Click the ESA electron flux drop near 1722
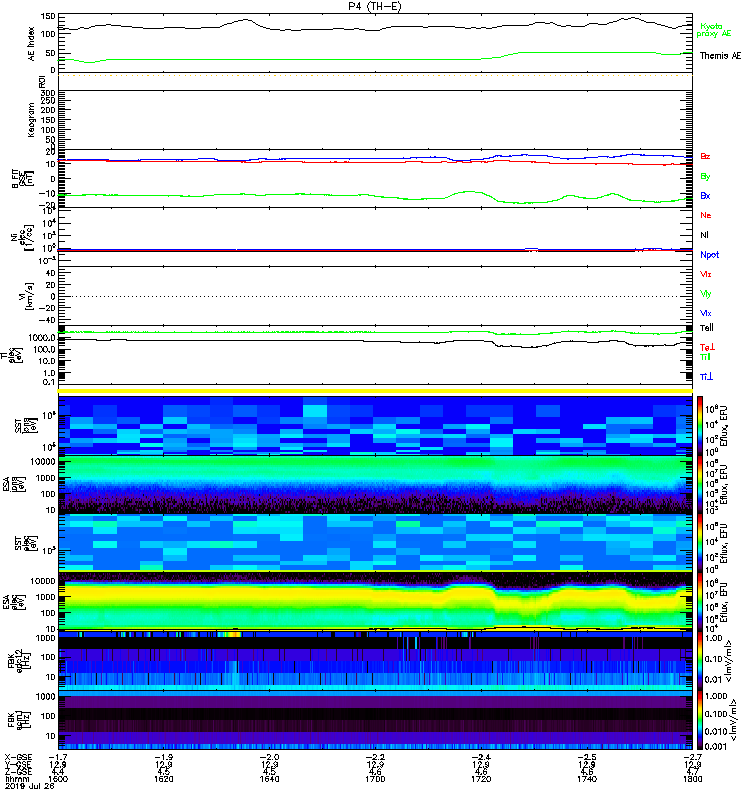Screen dimensions: 750x800 (493, 597)
